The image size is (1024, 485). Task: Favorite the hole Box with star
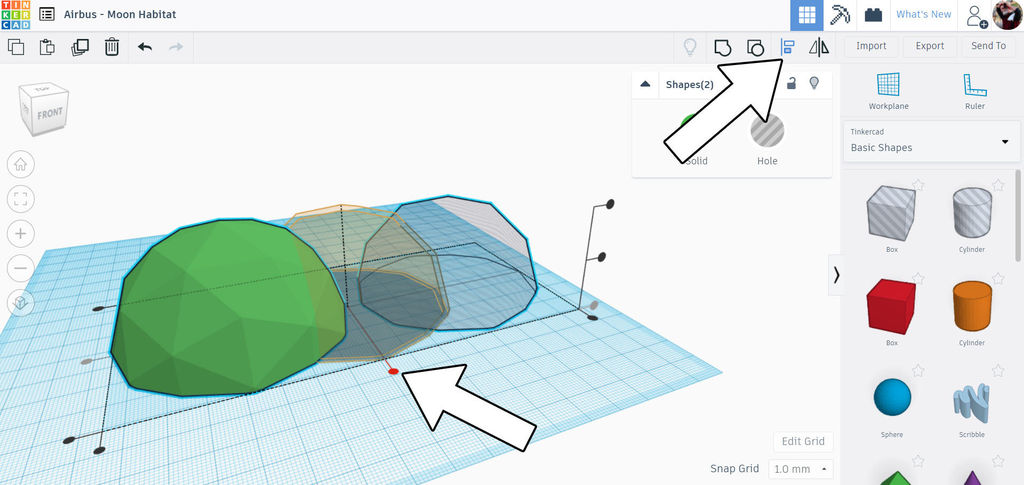918,185
